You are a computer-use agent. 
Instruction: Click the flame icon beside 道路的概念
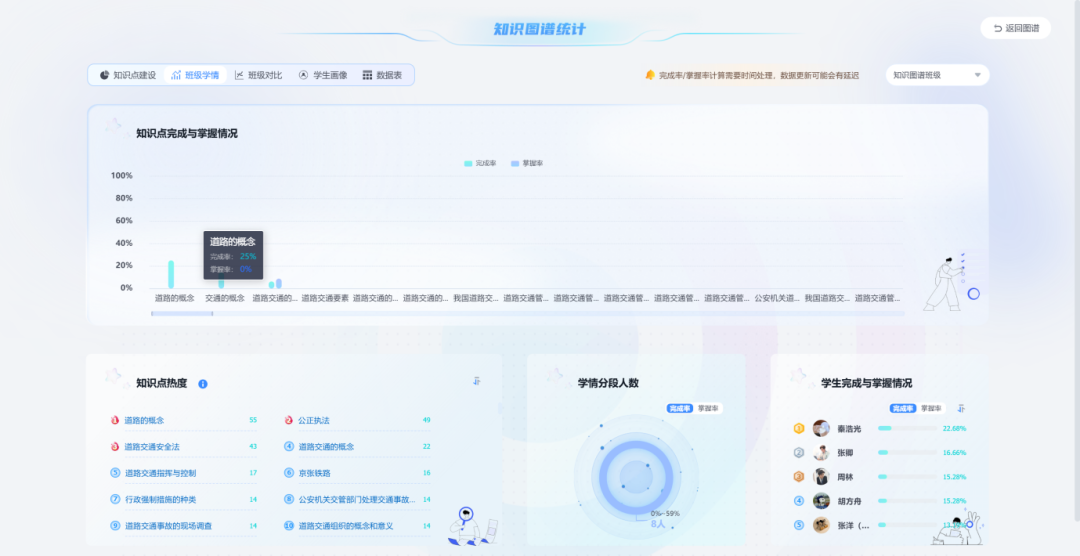click(x=115, y=420)
